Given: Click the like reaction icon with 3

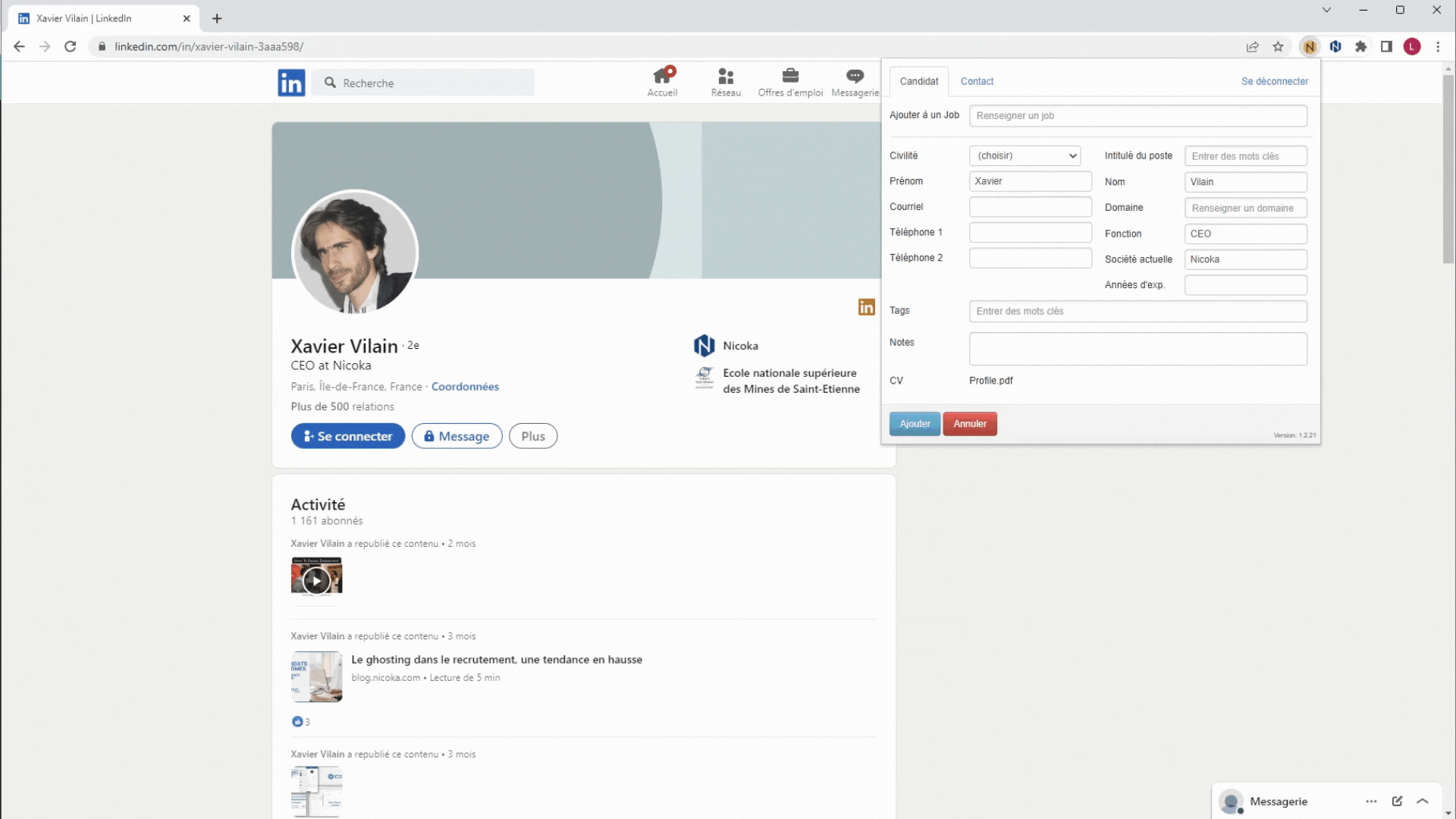Looking at the screenshot, I should pyautogui.click(x=297, y=721).
